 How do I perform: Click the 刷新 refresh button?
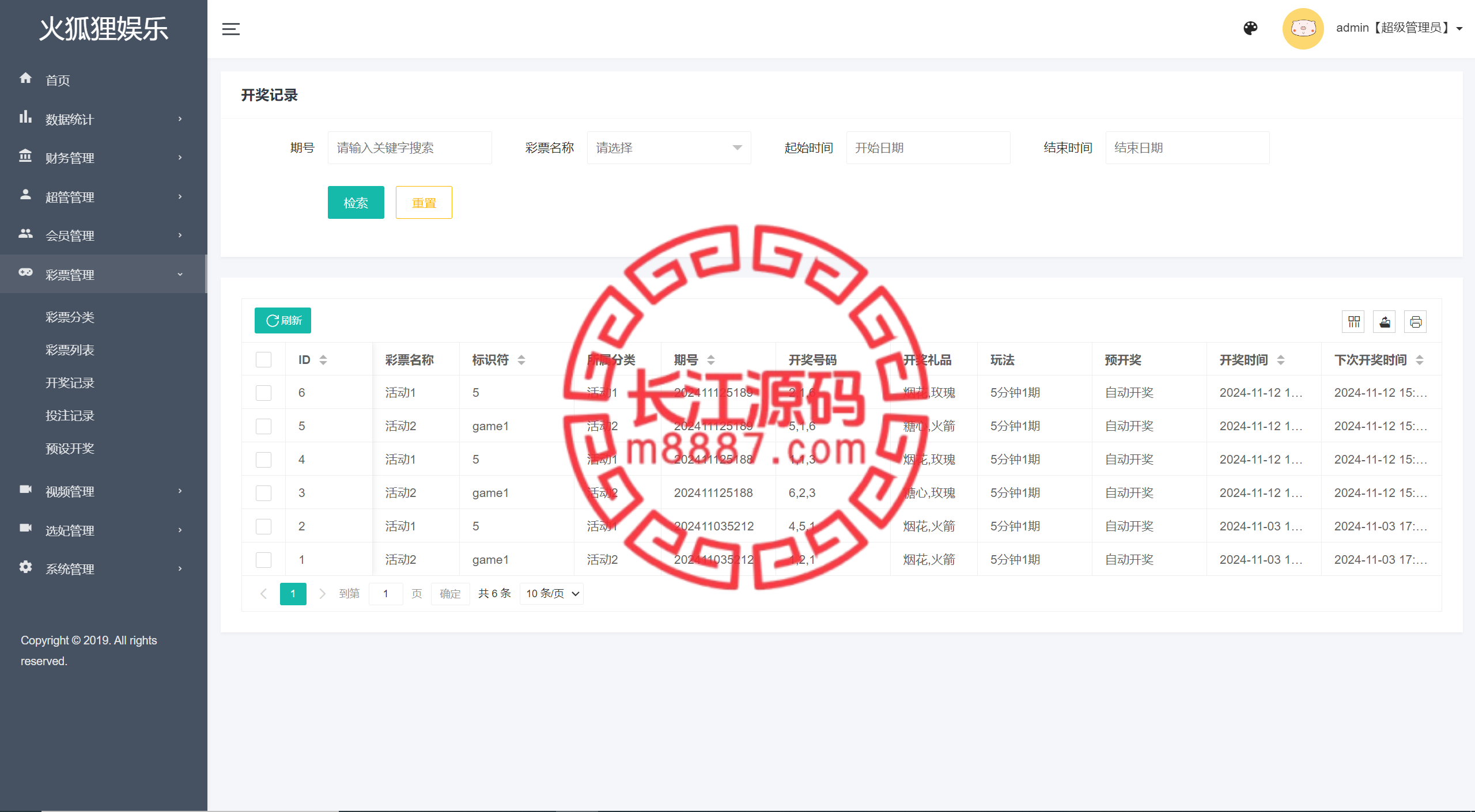(x=283, y=321)
